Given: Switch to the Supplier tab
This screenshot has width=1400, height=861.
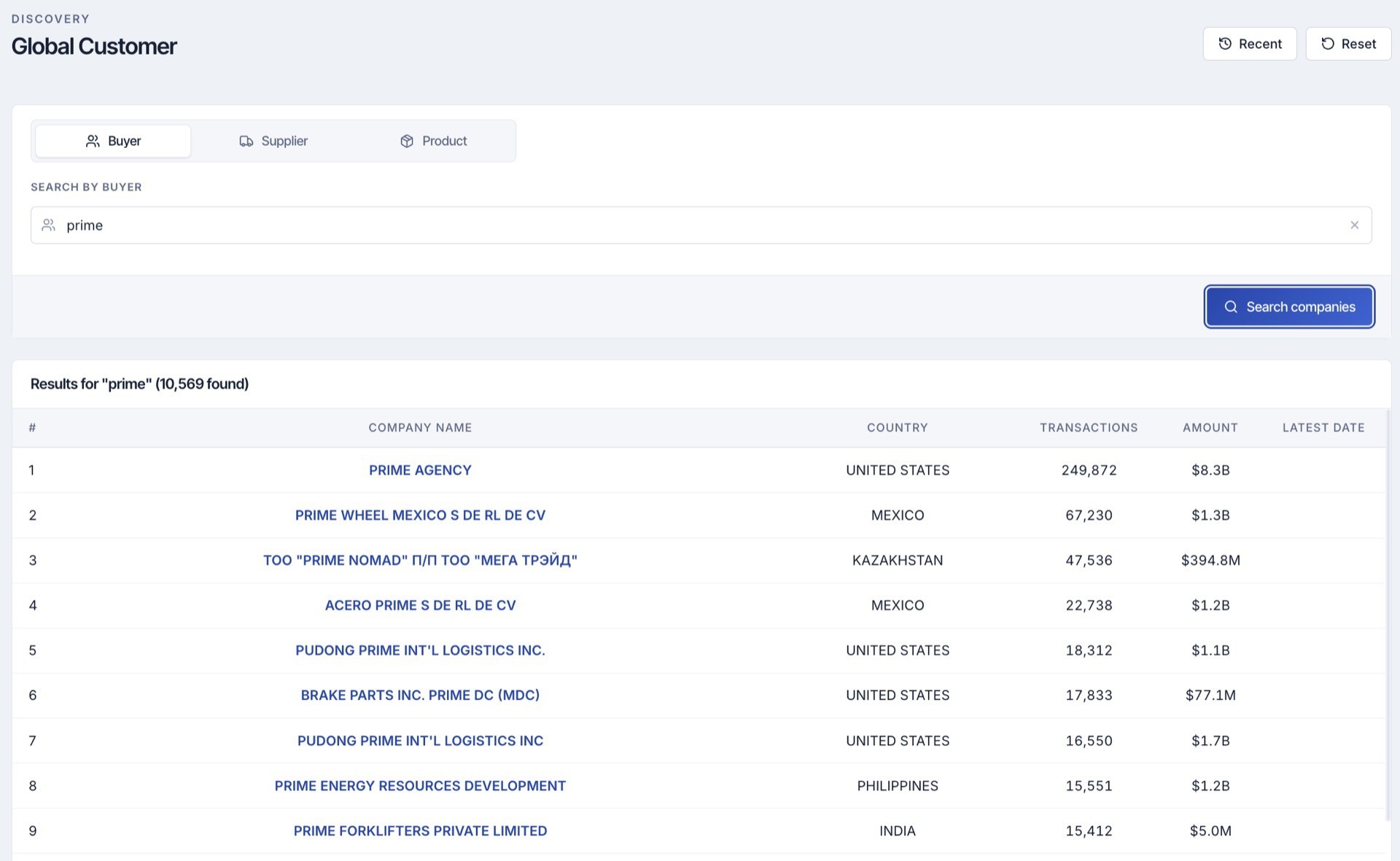Looking at the screenshot, I should click(x=273, y=141).
